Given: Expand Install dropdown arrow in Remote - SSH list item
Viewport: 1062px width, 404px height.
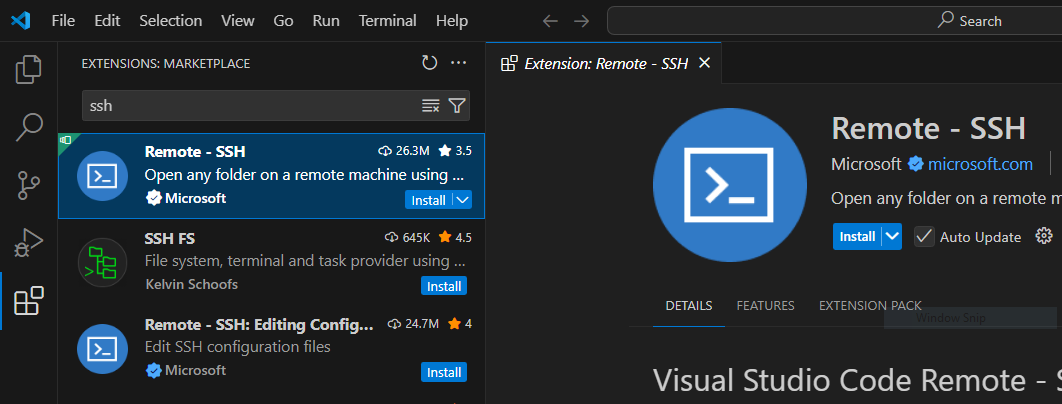Looking at the screenshot, I should point(462,200).
